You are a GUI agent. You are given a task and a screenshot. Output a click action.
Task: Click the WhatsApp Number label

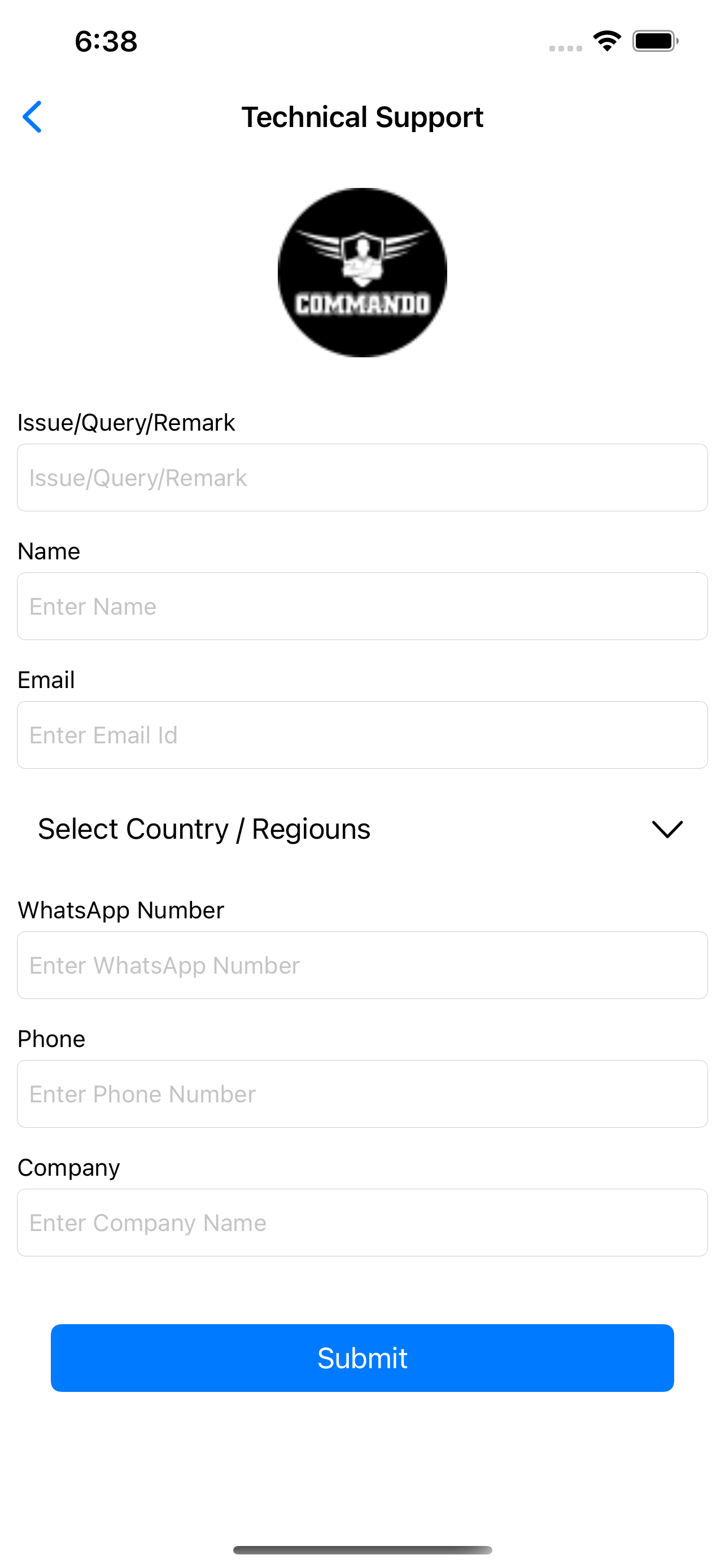(120, 910)
